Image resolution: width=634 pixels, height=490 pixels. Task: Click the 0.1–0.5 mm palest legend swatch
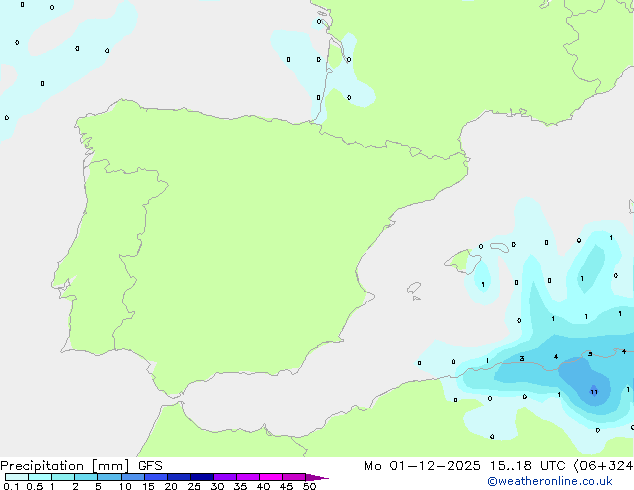17,477
